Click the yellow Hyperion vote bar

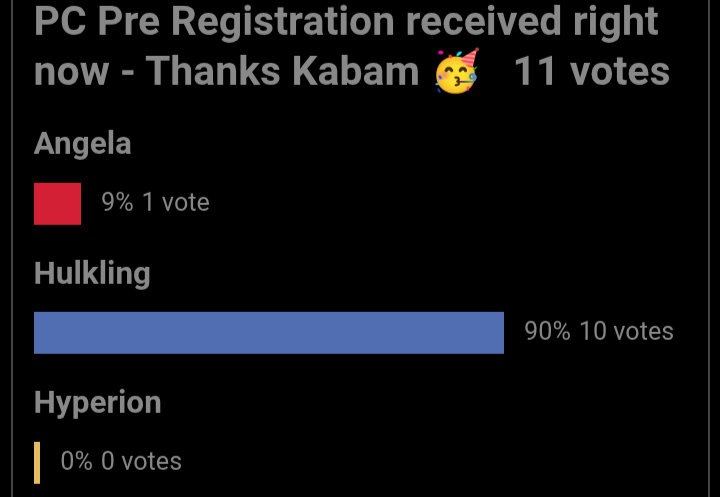pyautogui.click(x=37, y=463)
